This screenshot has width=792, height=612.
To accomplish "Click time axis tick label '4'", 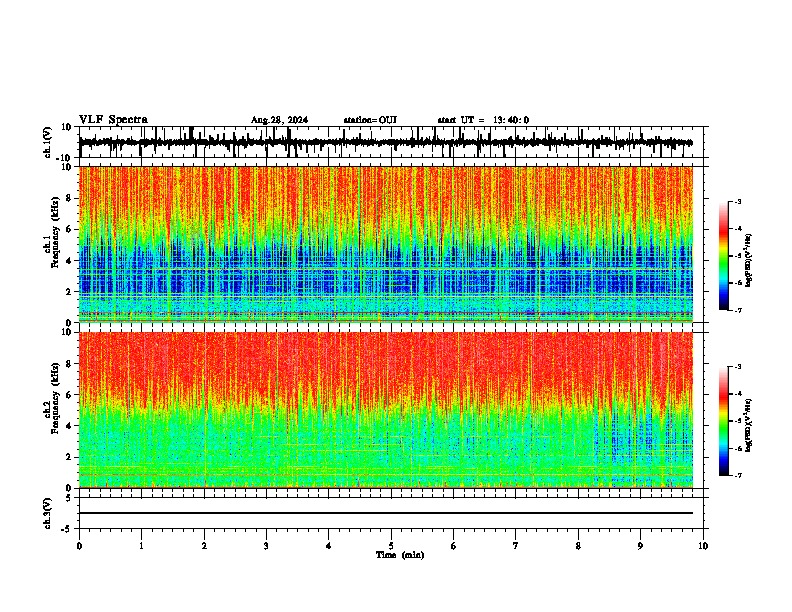I will click(x=329, y=546).
